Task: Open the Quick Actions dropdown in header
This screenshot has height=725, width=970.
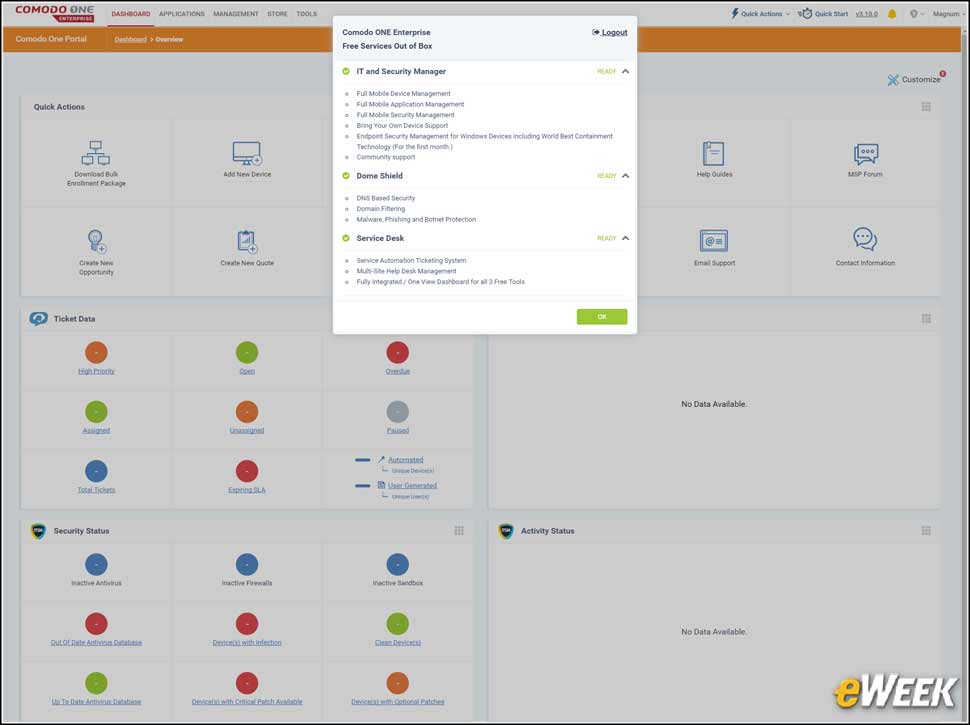Action: 760,14
